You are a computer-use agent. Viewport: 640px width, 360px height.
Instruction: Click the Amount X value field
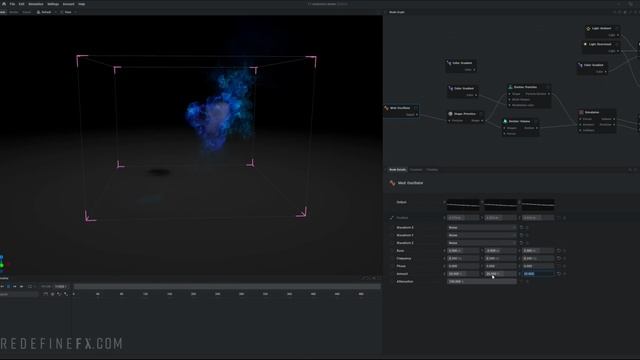click(x=463, y=274)
